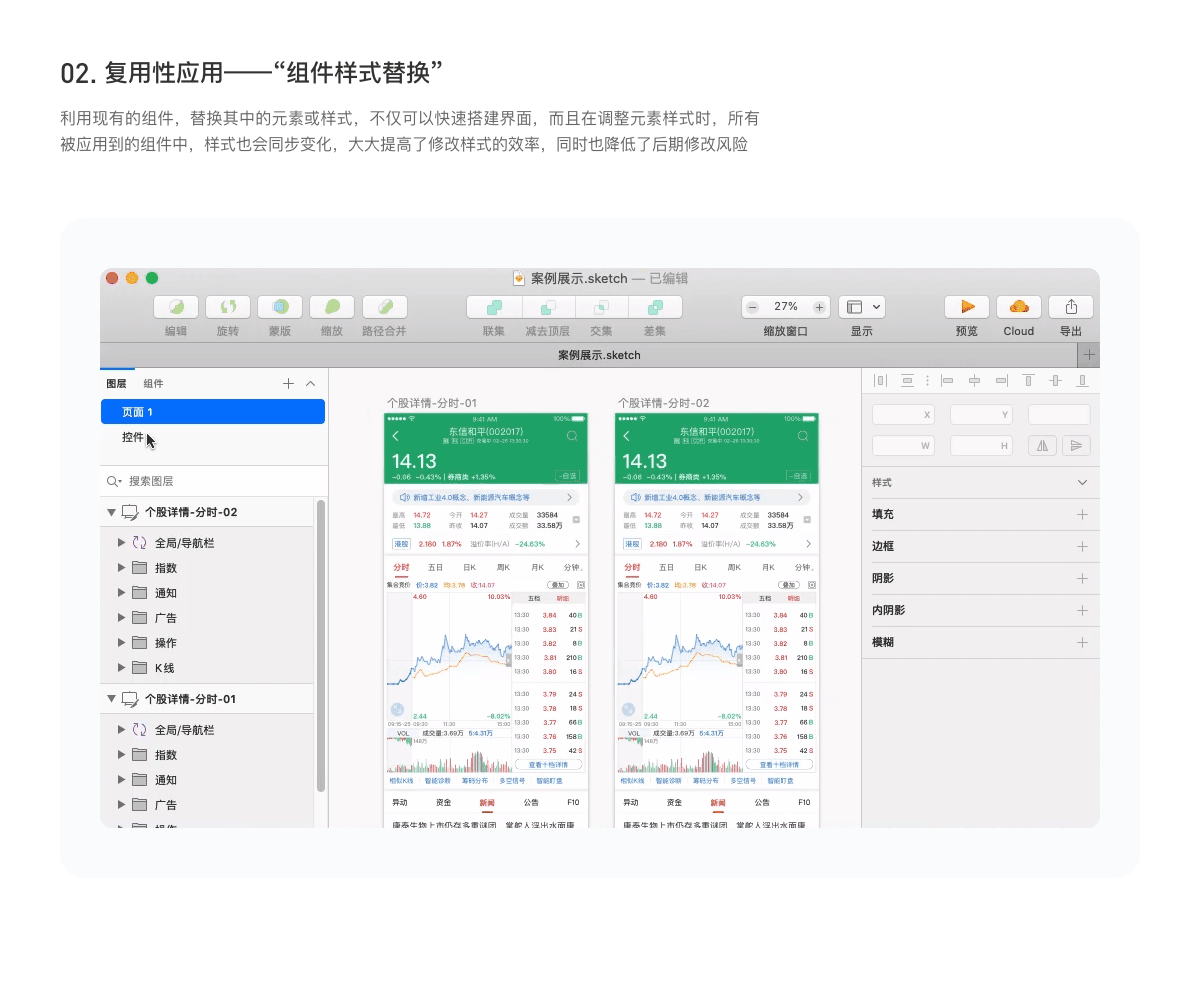Select the 编辑 (Edit) tool
Viewport: 1200px width, 998px height.
[175, 307]
